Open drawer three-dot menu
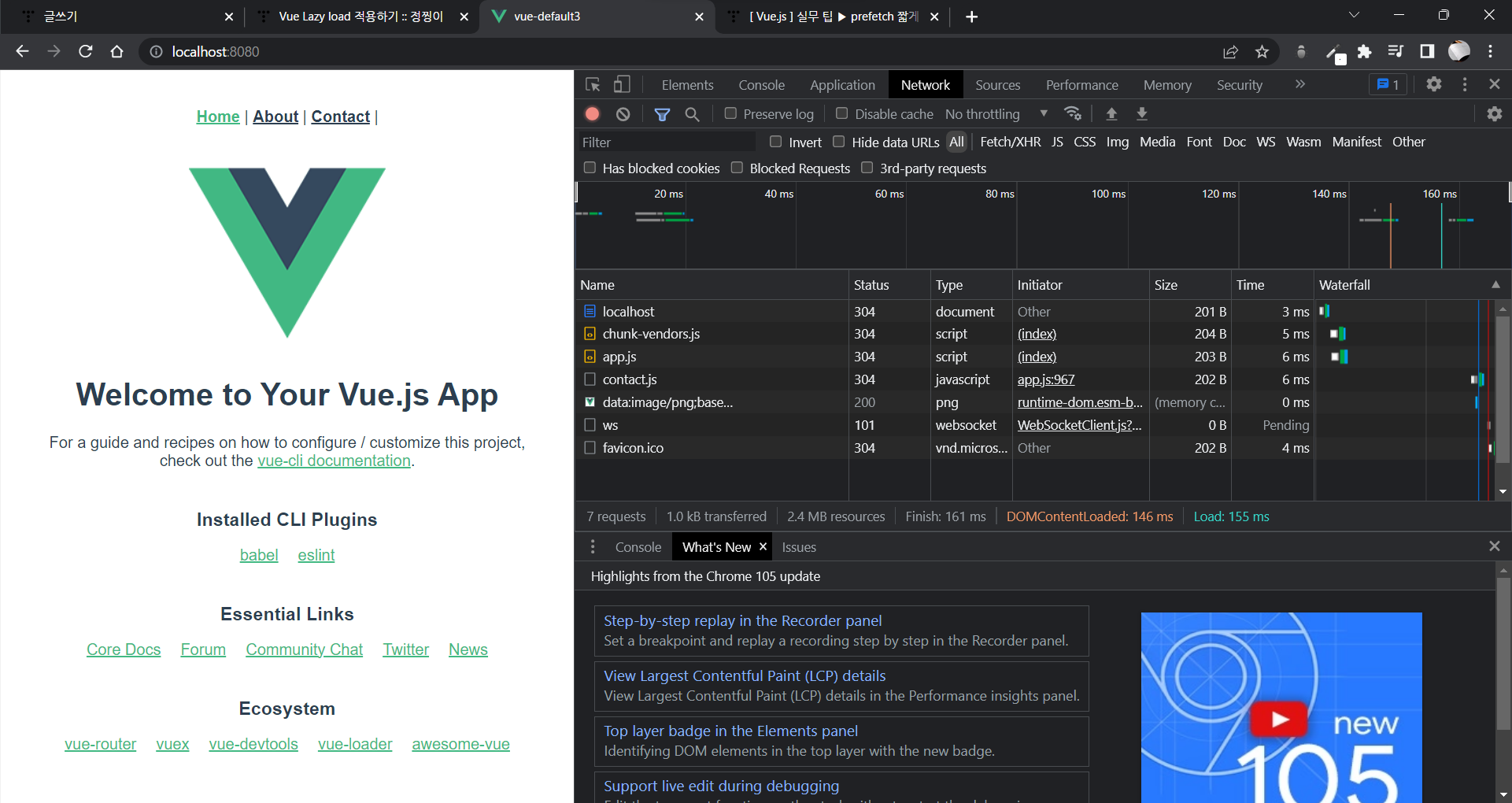 (593, 546)
